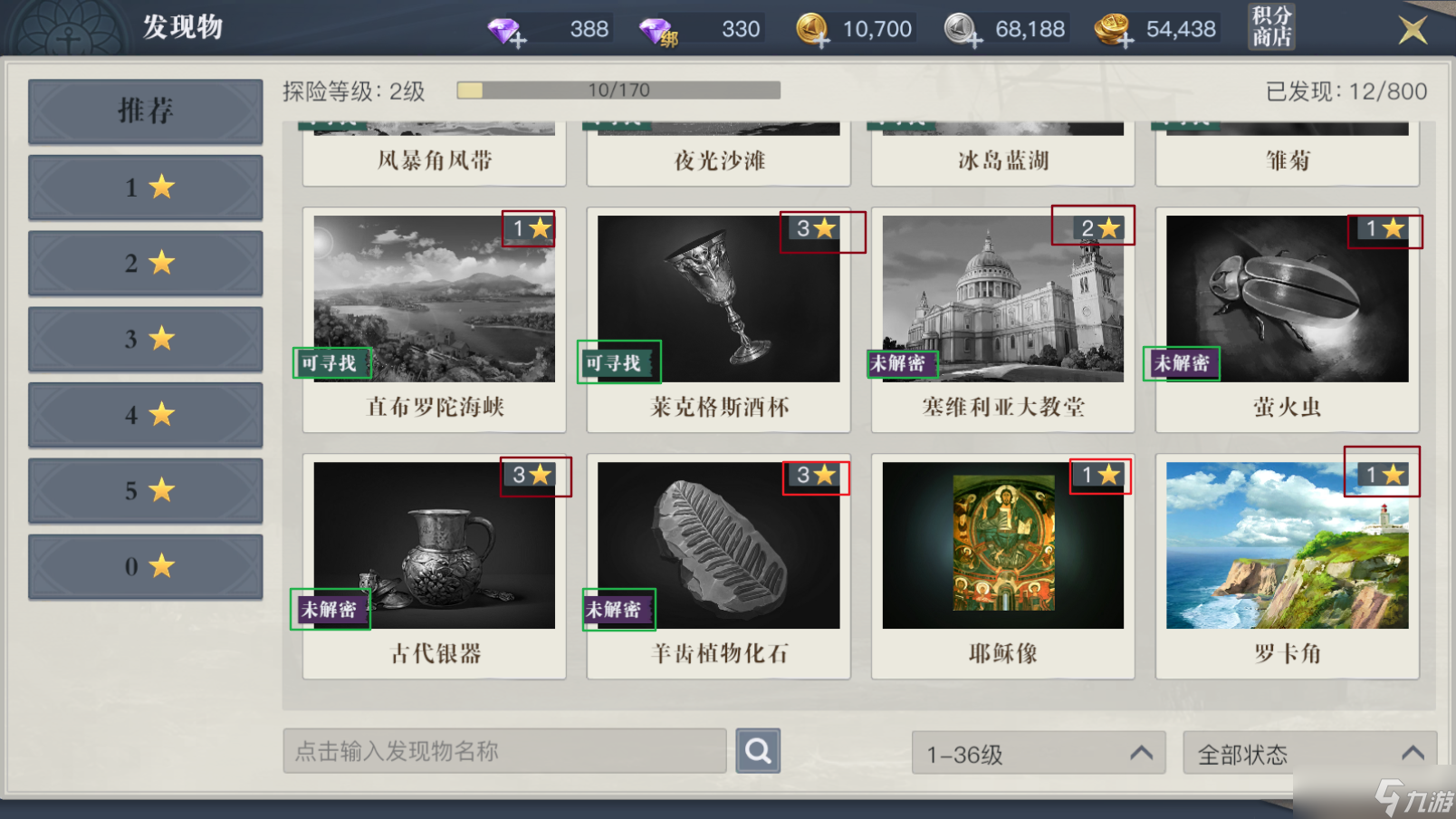Open the 直布罗陀海峡 landscape thumbnail
Viewport: 1456px width, 819px height.
435,299
